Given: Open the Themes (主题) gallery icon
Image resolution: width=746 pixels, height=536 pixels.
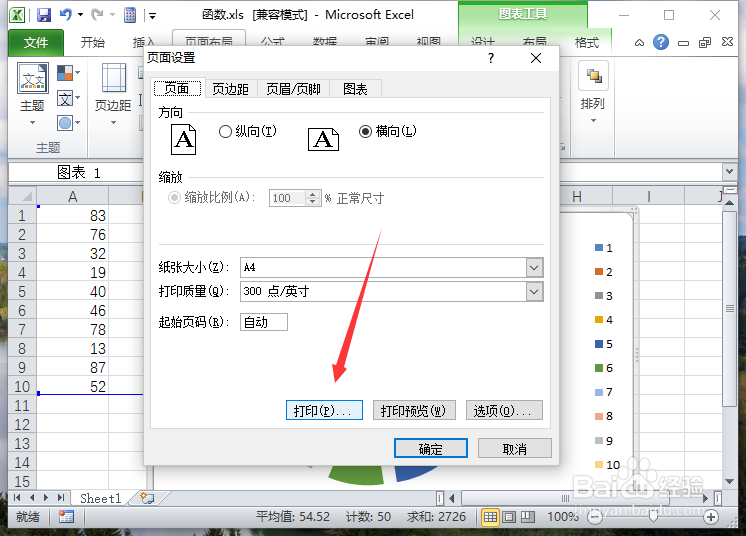Looking at the screenshot, I should pyautogui.click(x=33, y=78).
